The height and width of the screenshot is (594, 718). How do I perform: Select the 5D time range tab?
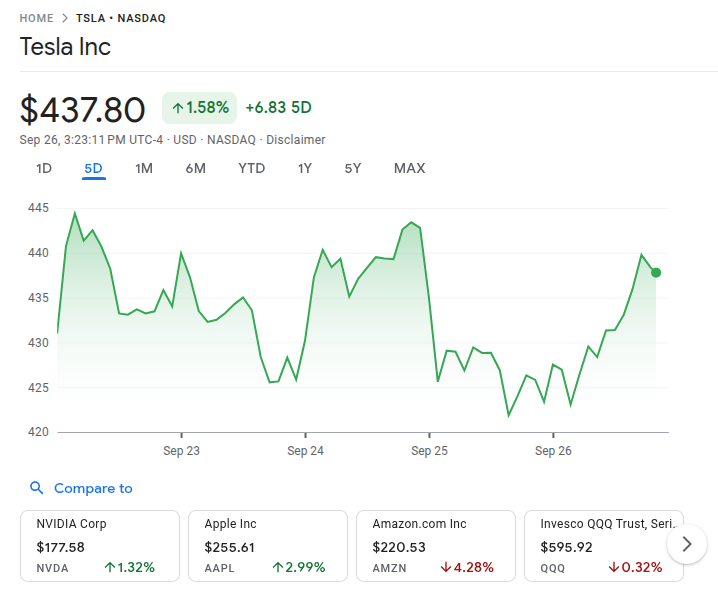93,169
